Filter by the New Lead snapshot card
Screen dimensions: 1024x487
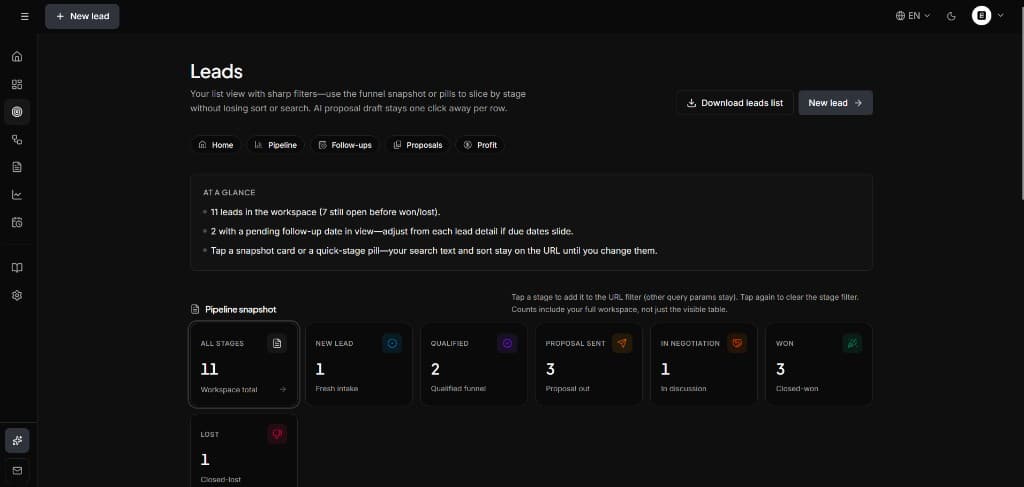pos(359,364)
